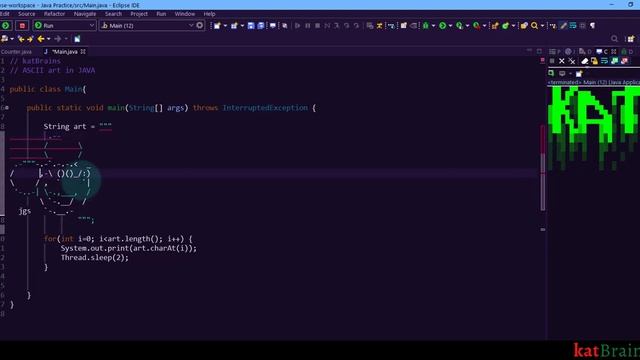Click the yellow Back navigation arrow
640x360 pixels.
pyautogui.click(x=40, y=39)
